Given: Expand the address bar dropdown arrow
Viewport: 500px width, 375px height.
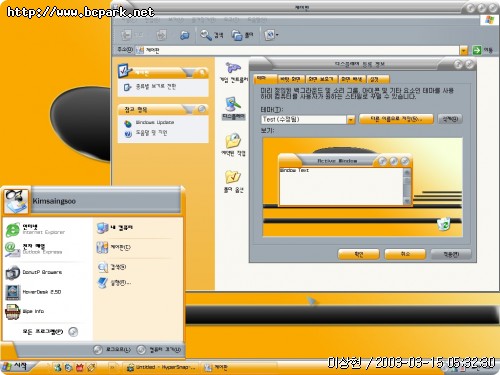Looking at the screenshot, I should 464,50.
